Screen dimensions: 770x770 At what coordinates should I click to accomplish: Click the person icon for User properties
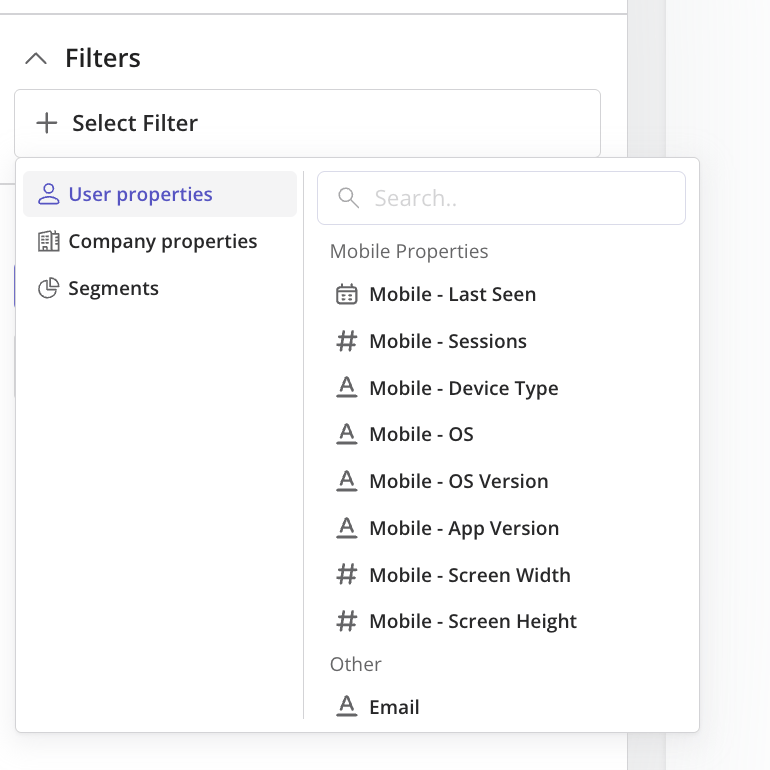49,194
